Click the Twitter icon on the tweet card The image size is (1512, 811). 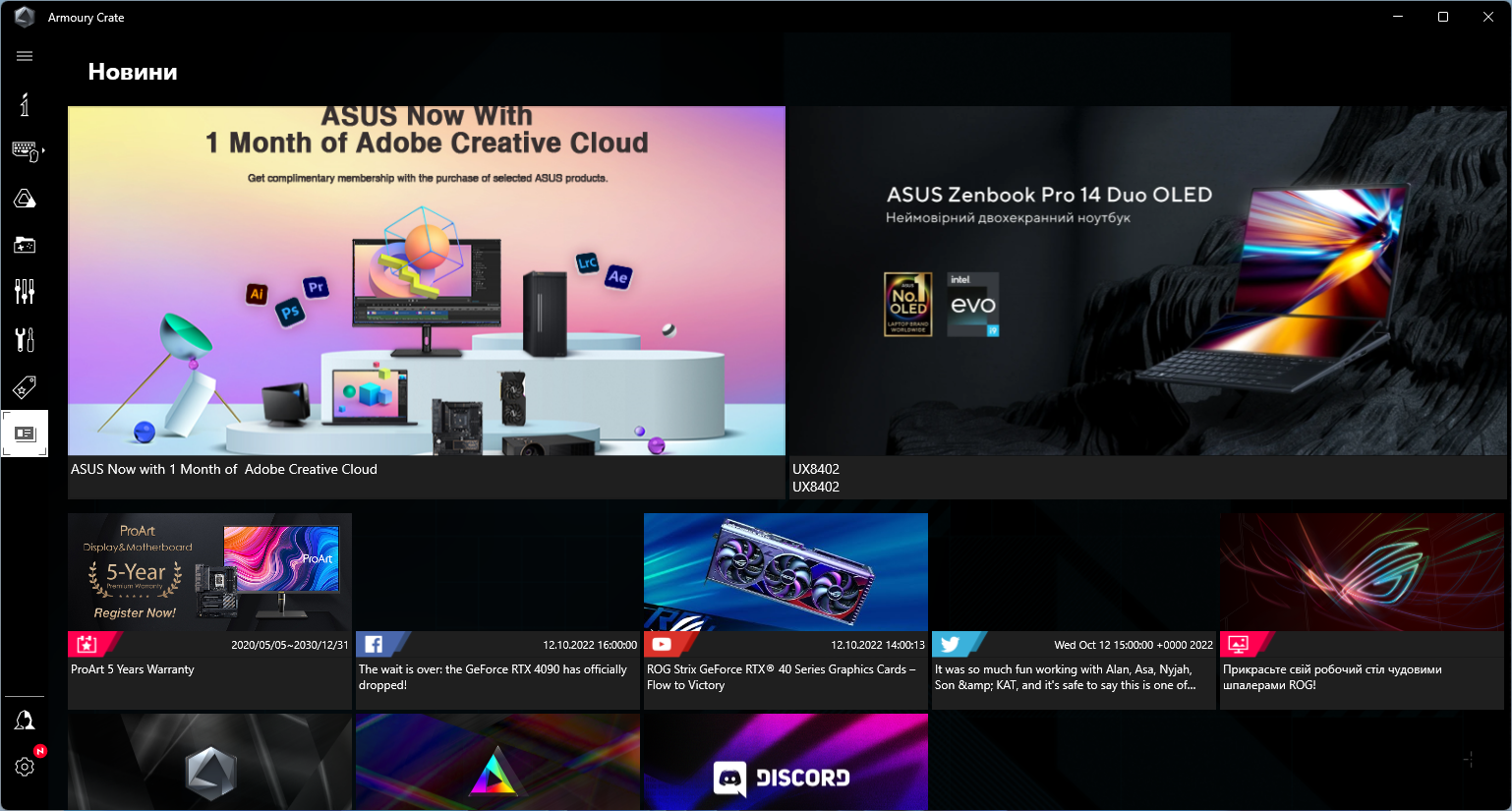(950, 645)
